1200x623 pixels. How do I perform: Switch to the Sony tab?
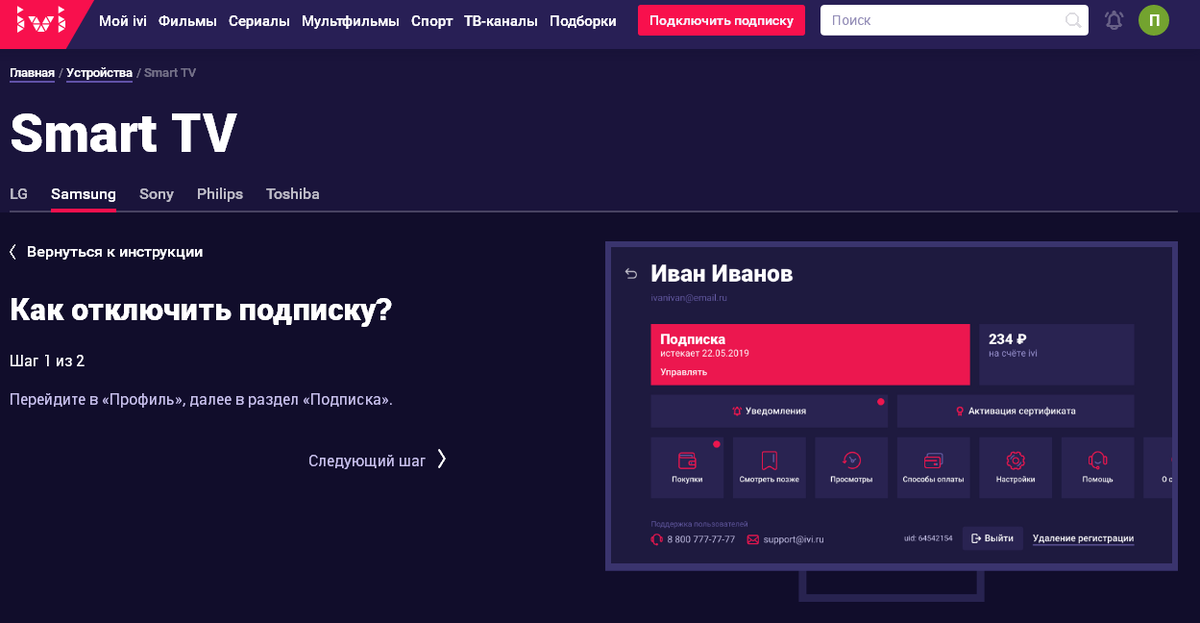[x=156, y=194]
